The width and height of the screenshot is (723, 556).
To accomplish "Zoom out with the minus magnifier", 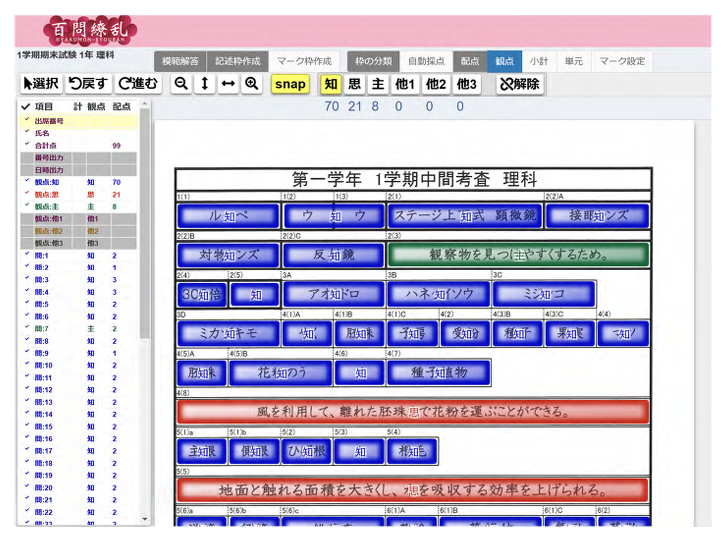I will click(181, 84).
